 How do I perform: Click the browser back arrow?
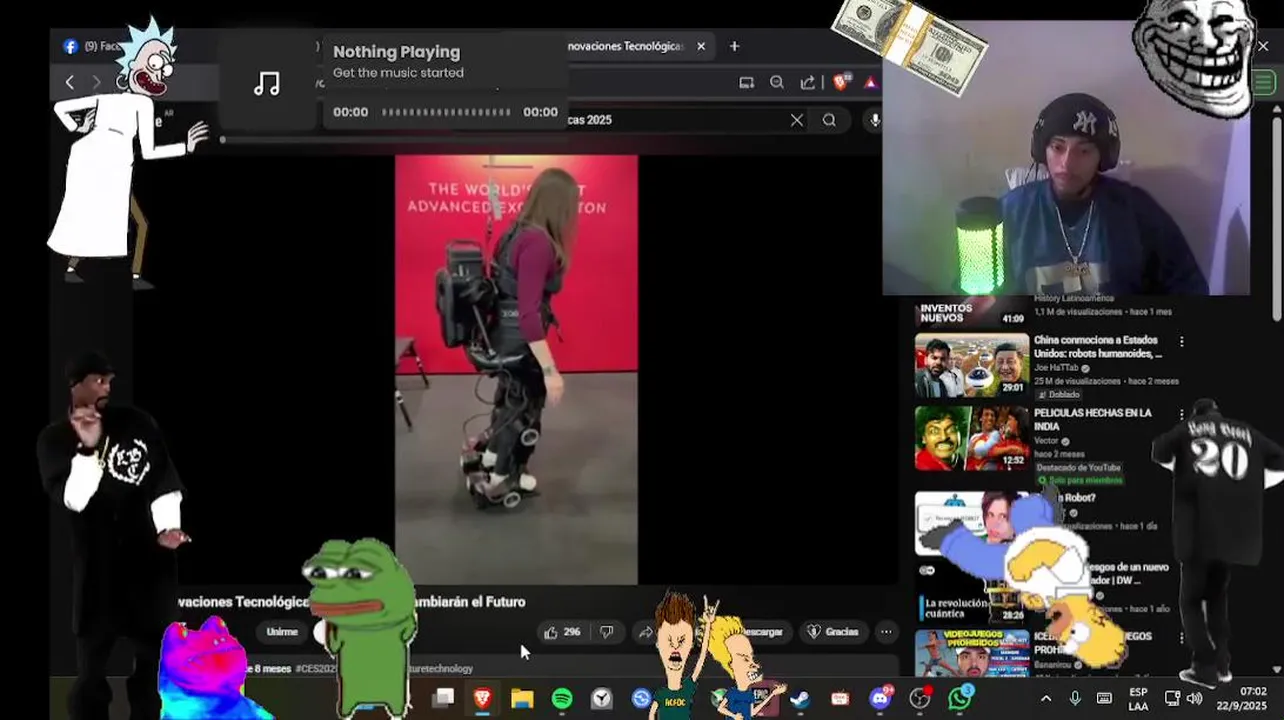[69, 83]
